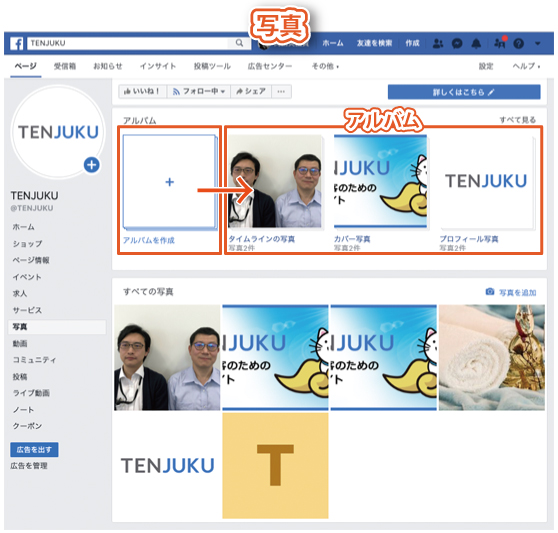Open コミュニティ in the left sidebar
Image resolution: width=558 pixels, height=533 pixels.
pos(35,360)
